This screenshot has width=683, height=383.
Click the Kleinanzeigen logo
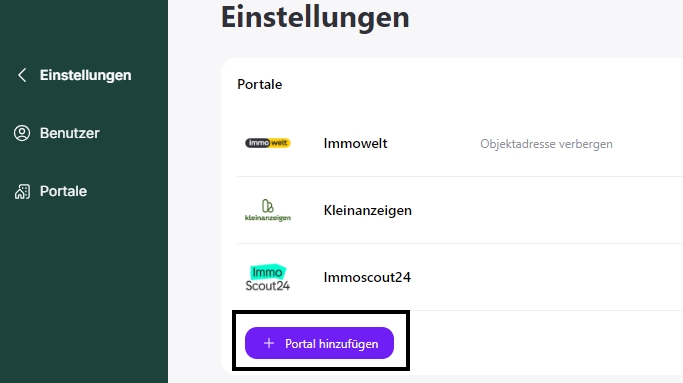coord(267,210)
